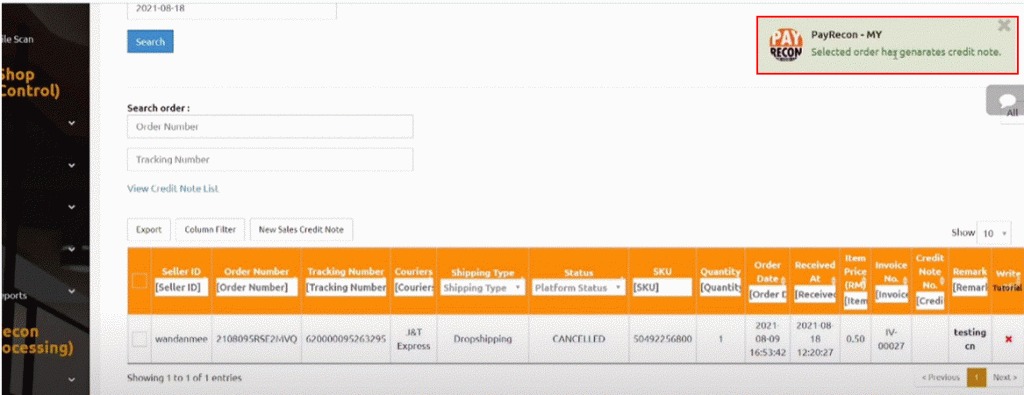Click the Export button
This screenshot has width=1024, height=395.
tap(149, 230)
